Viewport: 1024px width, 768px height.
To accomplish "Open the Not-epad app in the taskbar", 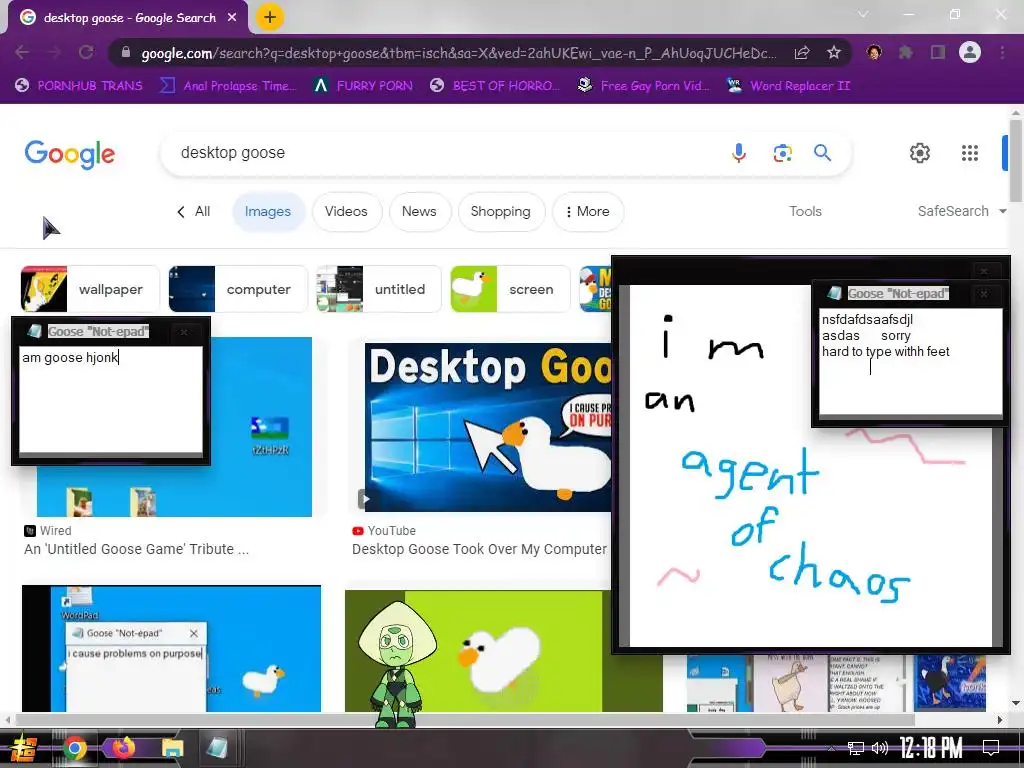I will click(x=217, y=748).
